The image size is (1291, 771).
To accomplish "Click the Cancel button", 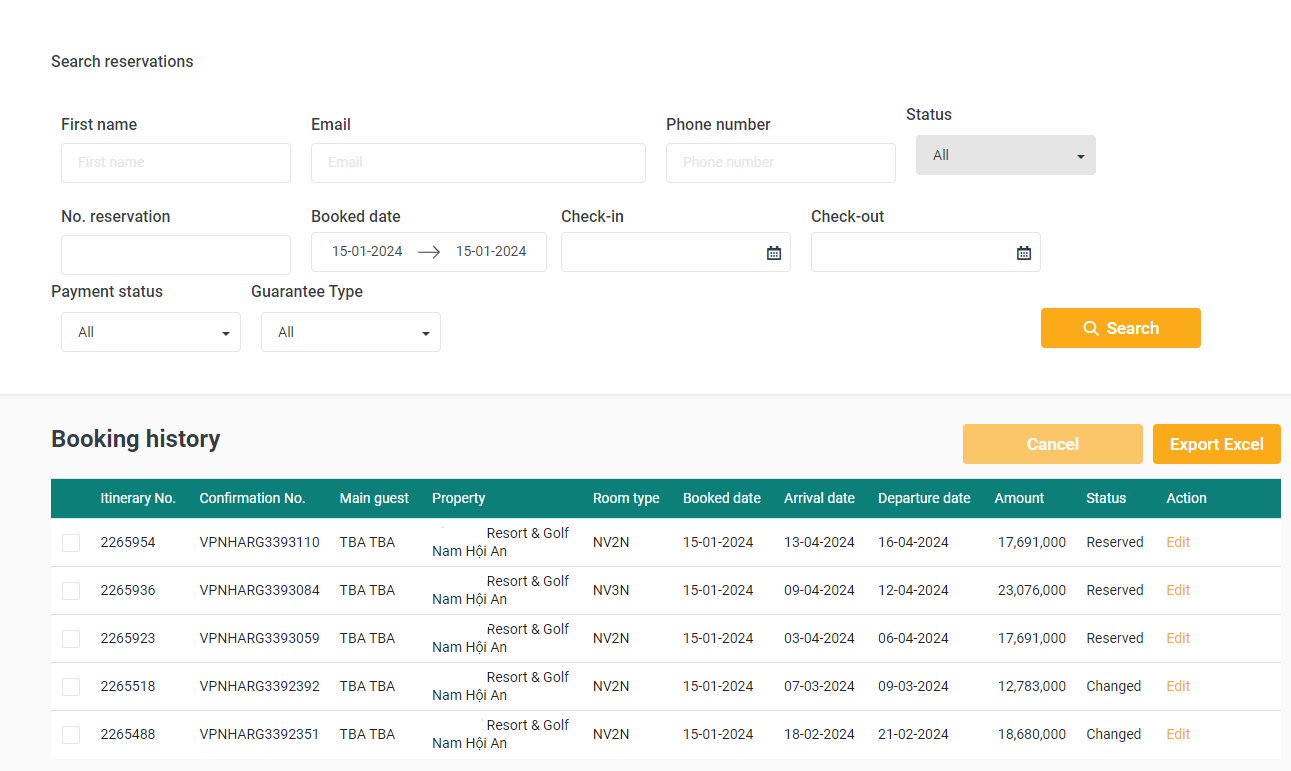I will tap(1052, 444).
